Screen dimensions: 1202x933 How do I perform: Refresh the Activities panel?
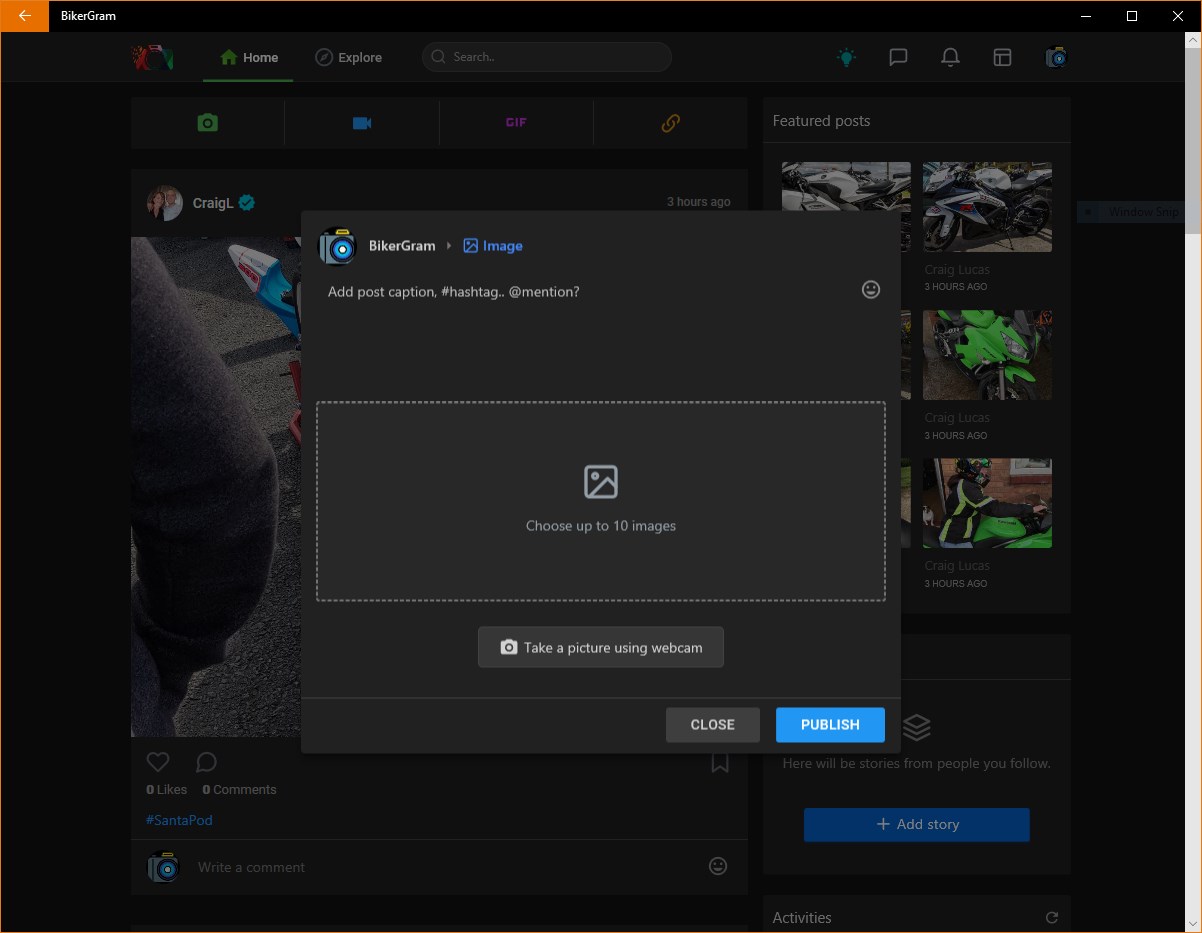coord(1051,917)
